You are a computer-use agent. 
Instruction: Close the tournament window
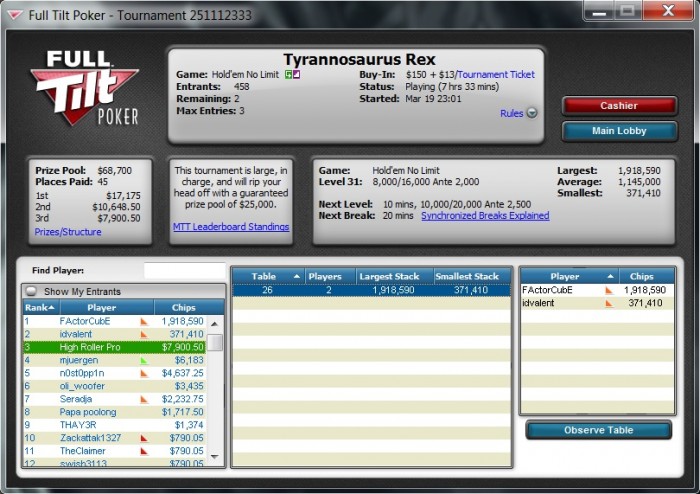click(668, 11)
